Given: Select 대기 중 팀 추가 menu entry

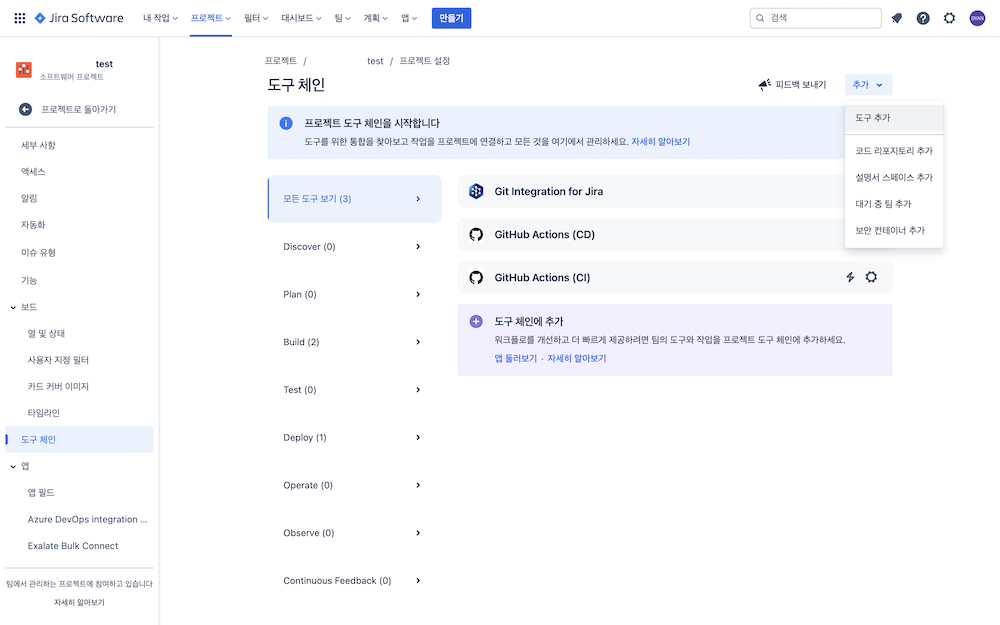Looking at the screenshot, I should [893, 204].
